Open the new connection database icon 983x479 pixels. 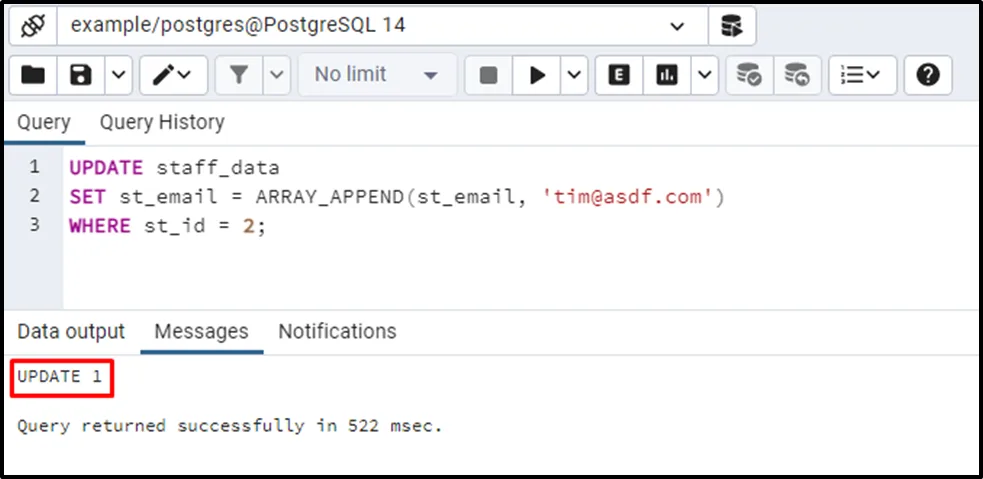click(x=732, y=26)
